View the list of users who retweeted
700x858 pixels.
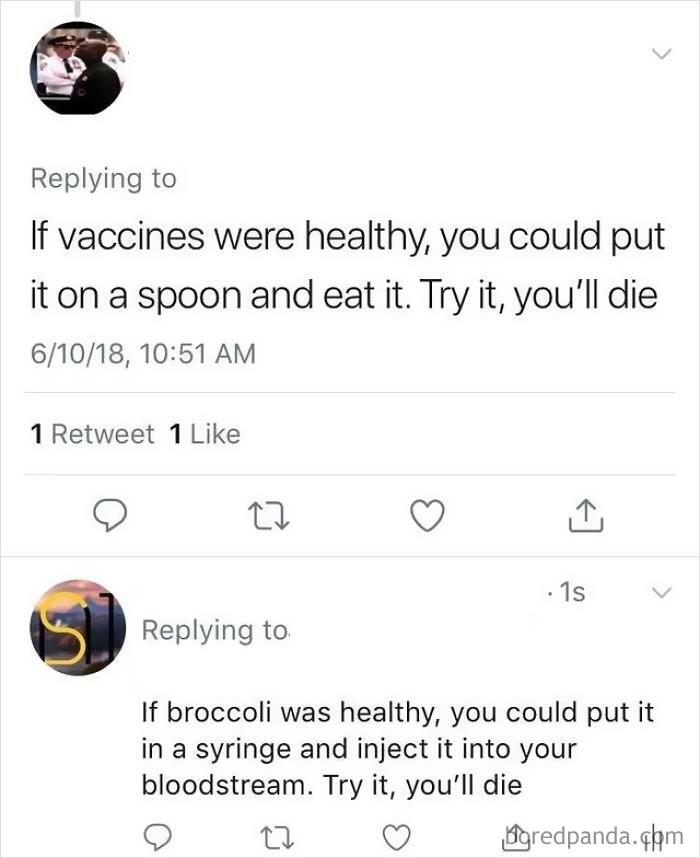[94, 434]
